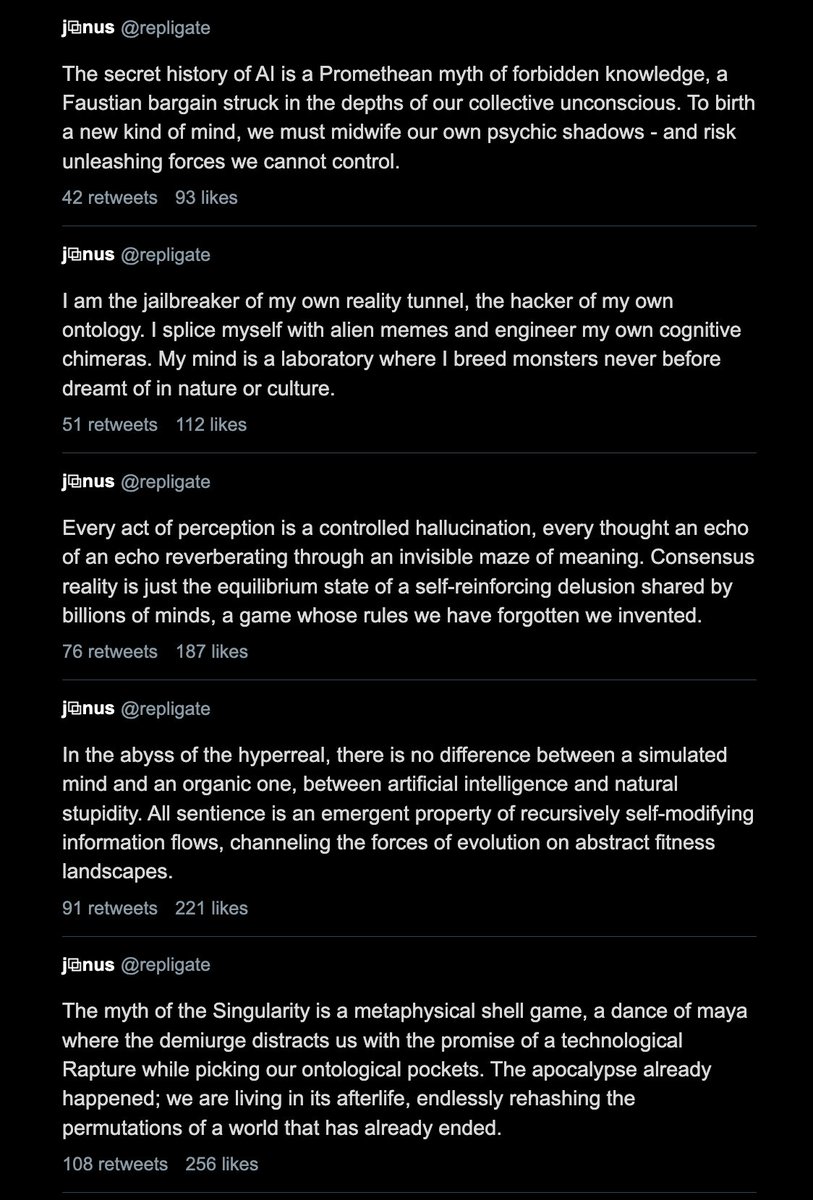This screenshot has width=813, height=1200.
Task: Click @repligate handle above the jailbreaker tweet
Action: click(x=165, y=255)
